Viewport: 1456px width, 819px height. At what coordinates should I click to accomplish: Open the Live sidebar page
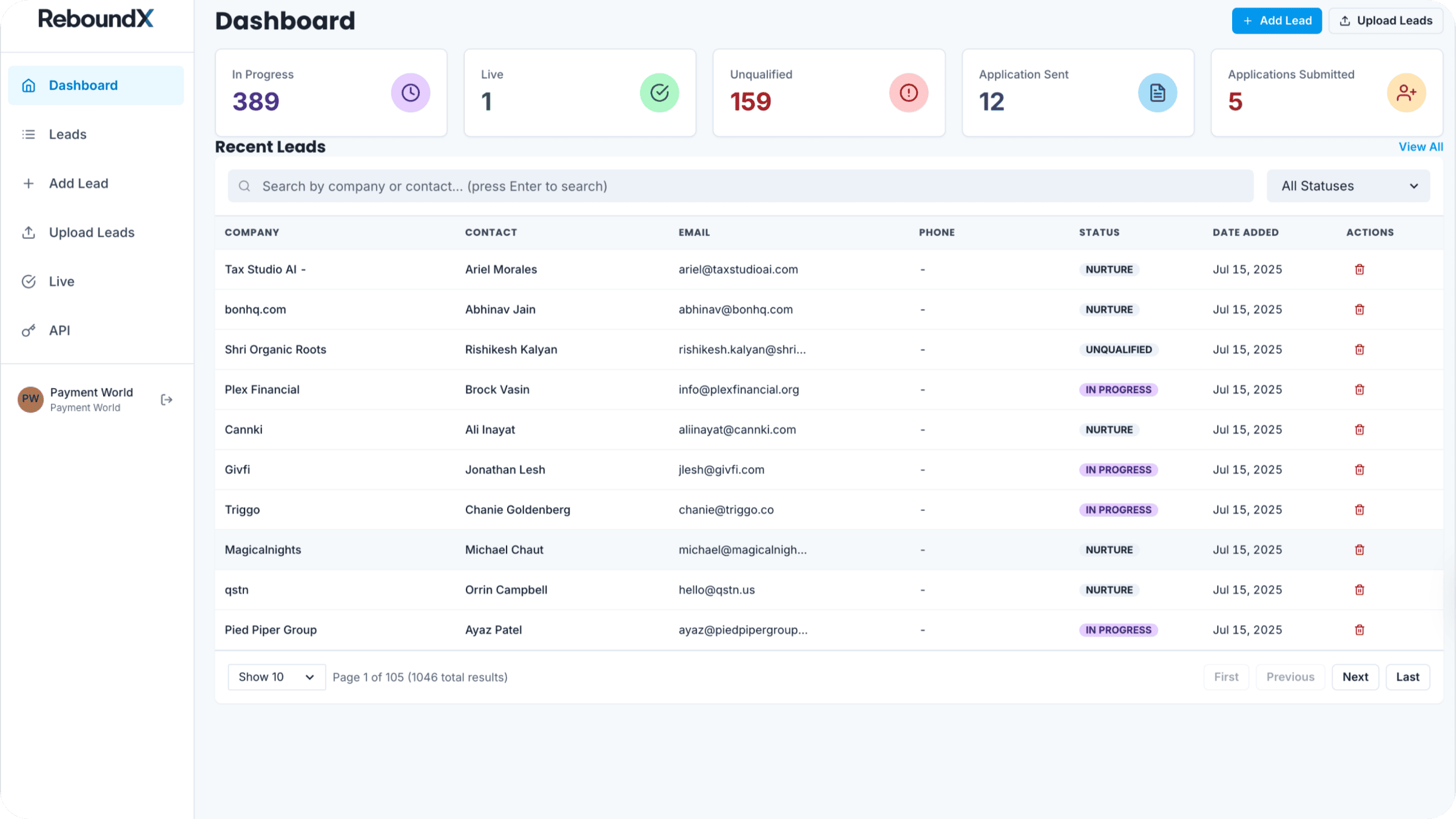(x=61, y=281)
